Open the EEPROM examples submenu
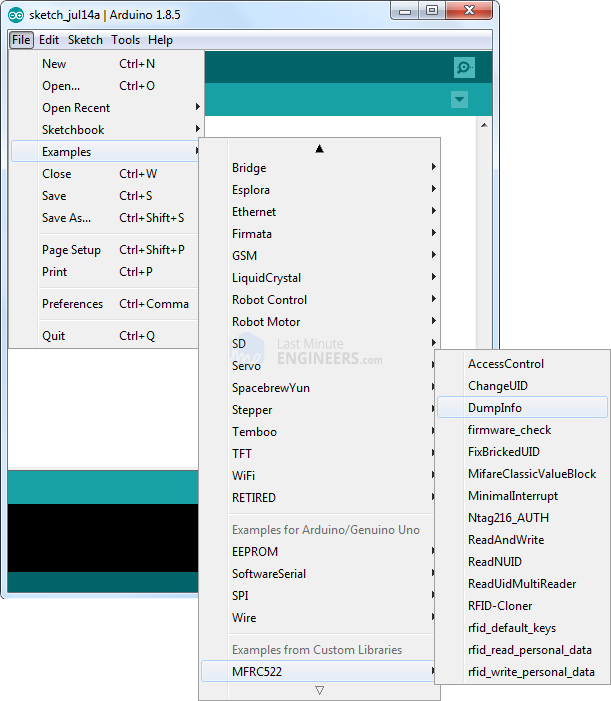 (x=255, y=552)
